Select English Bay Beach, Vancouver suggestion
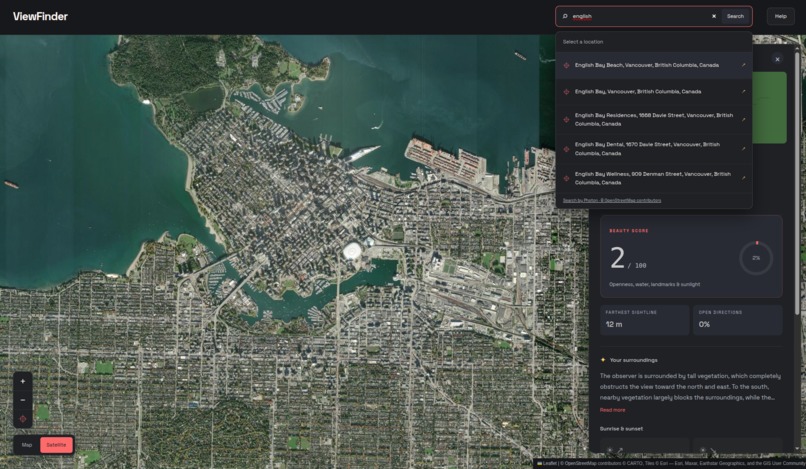The image size is (806, 469). (654, 65)
